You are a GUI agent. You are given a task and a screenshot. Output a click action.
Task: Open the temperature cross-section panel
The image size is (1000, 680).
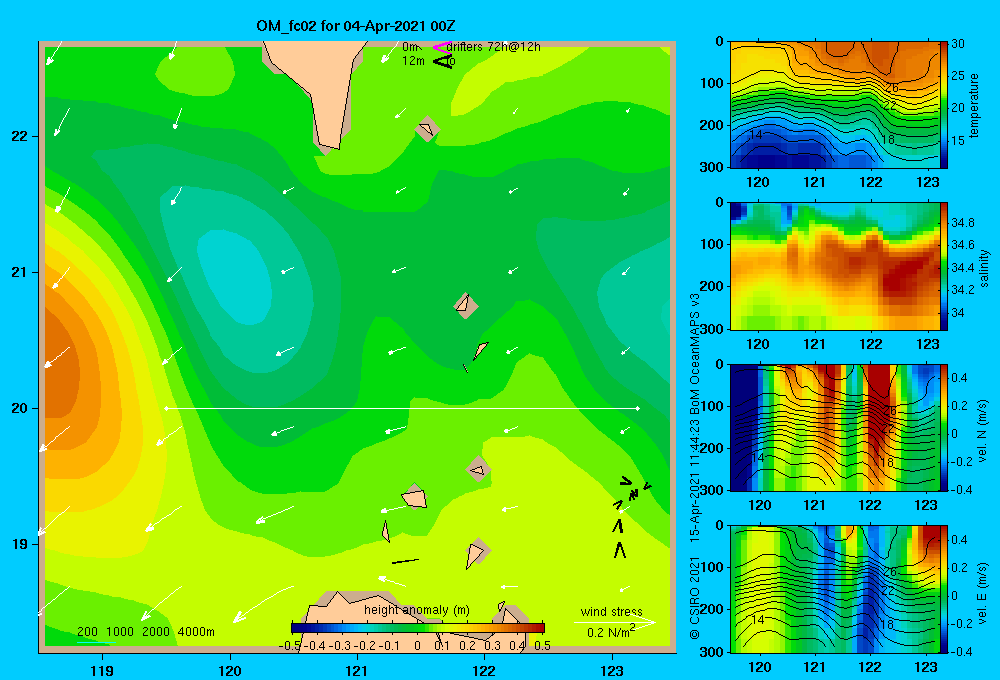834,105
